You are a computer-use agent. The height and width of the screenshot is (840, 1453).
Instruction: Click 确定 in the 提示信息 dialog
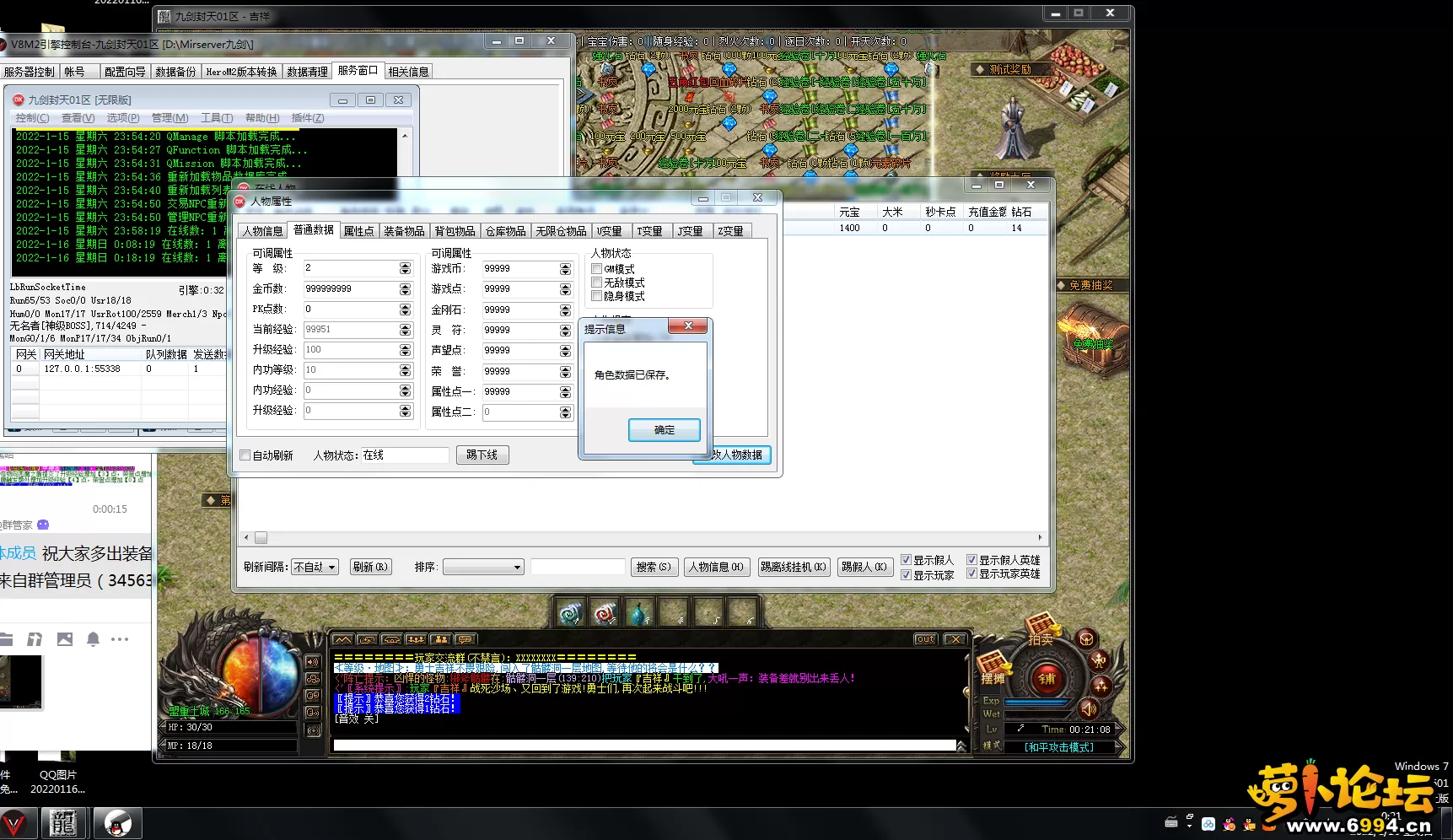(x=664, y=430)
